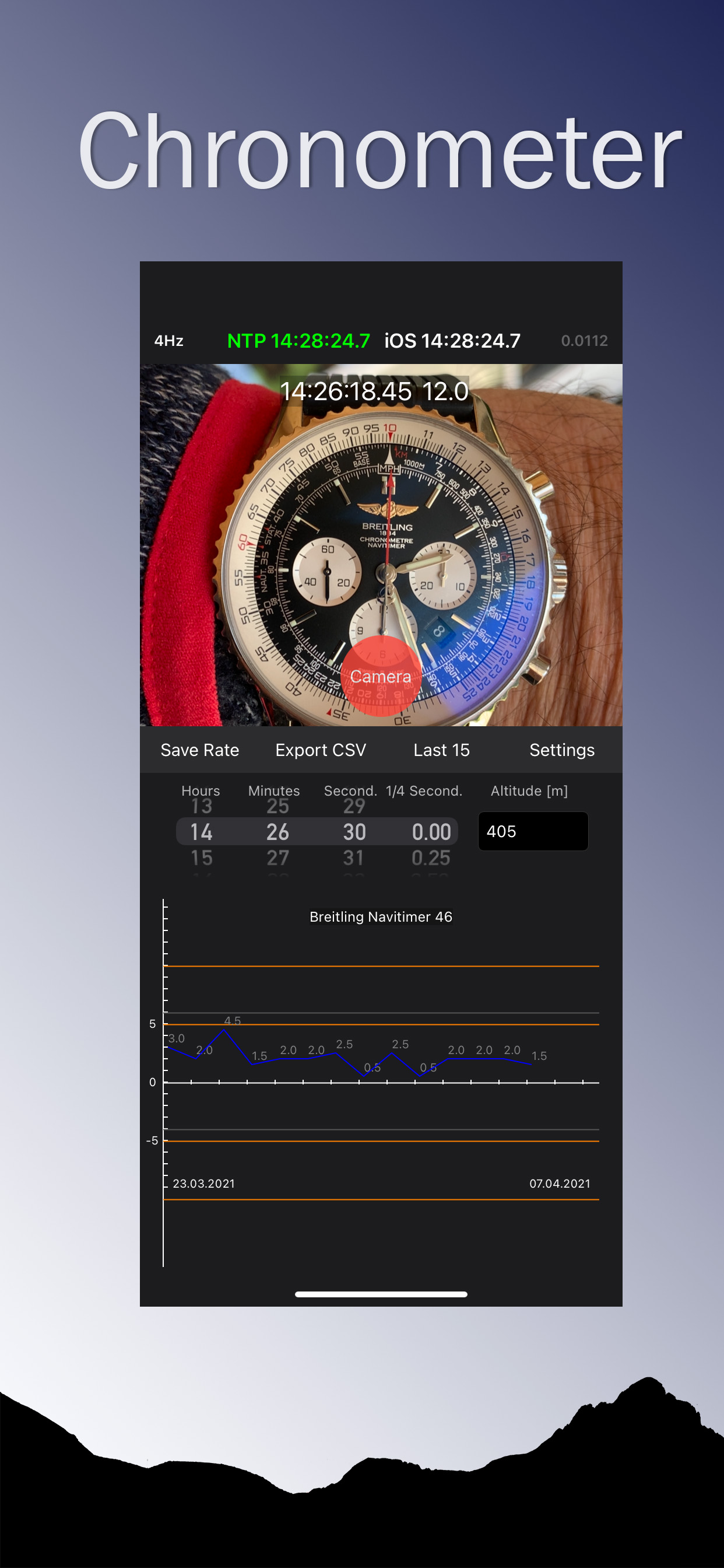724x1568 pixels.
Task: Open Settings
Action: 561,750
